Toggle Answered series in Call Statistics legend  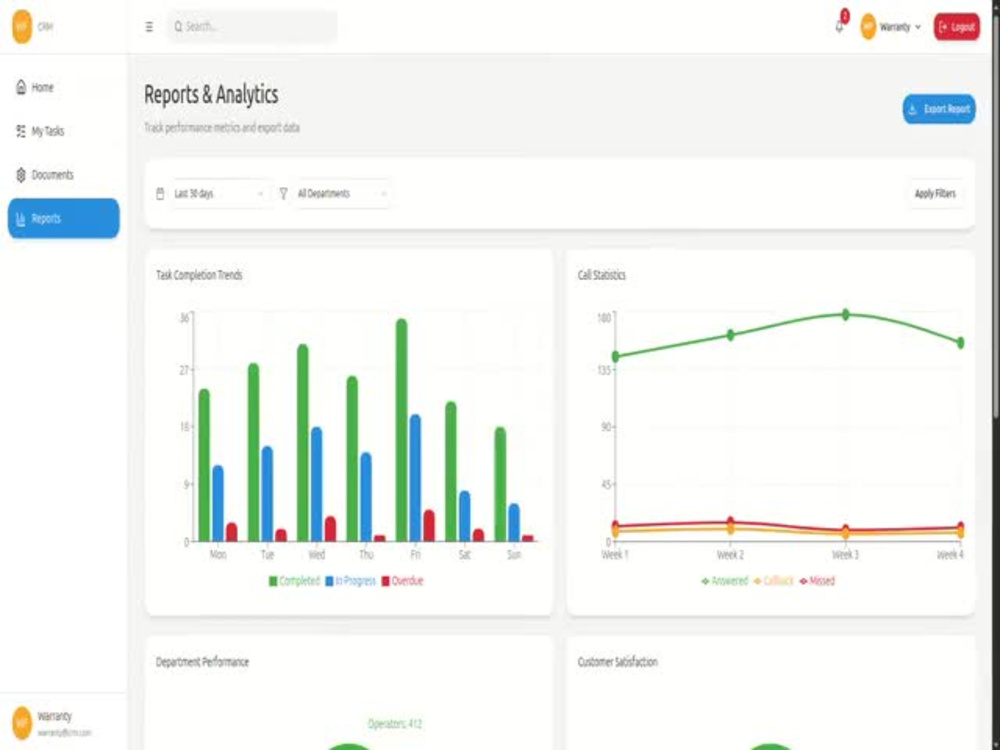pos(724,581)
